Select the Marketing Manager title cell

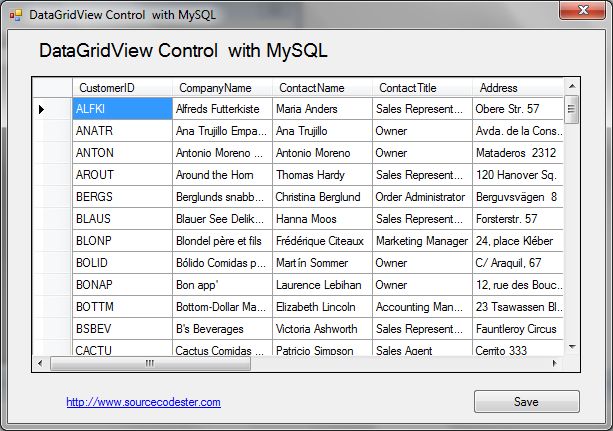(421, 241)
